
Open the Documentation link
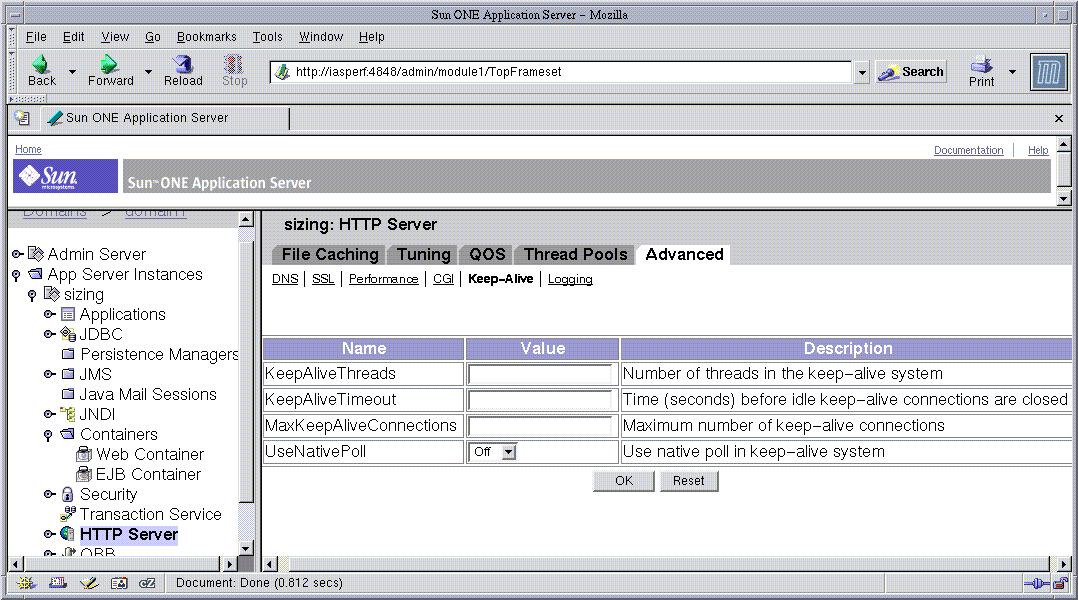[968, 150]
